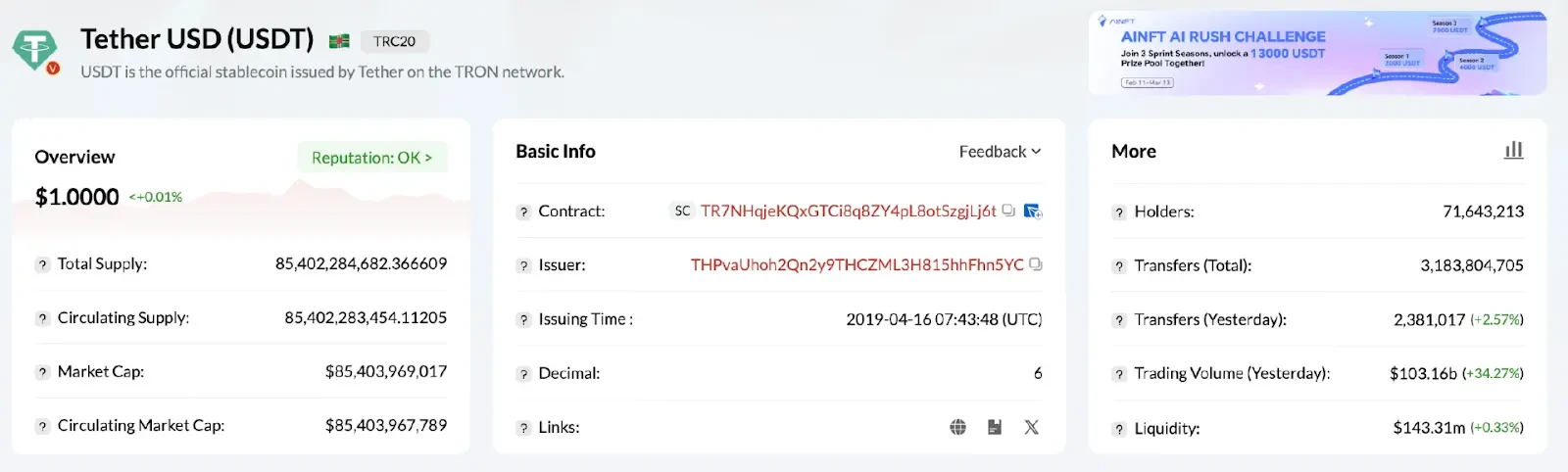This screenshot has width=1568, height=472.
Task: Click the help icon beside Liquidity
Action: 1119,429
